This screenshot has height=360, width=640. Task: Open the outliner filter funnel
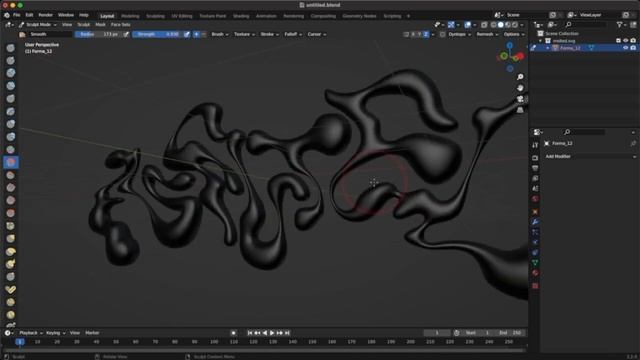click(x=620, y=25)
